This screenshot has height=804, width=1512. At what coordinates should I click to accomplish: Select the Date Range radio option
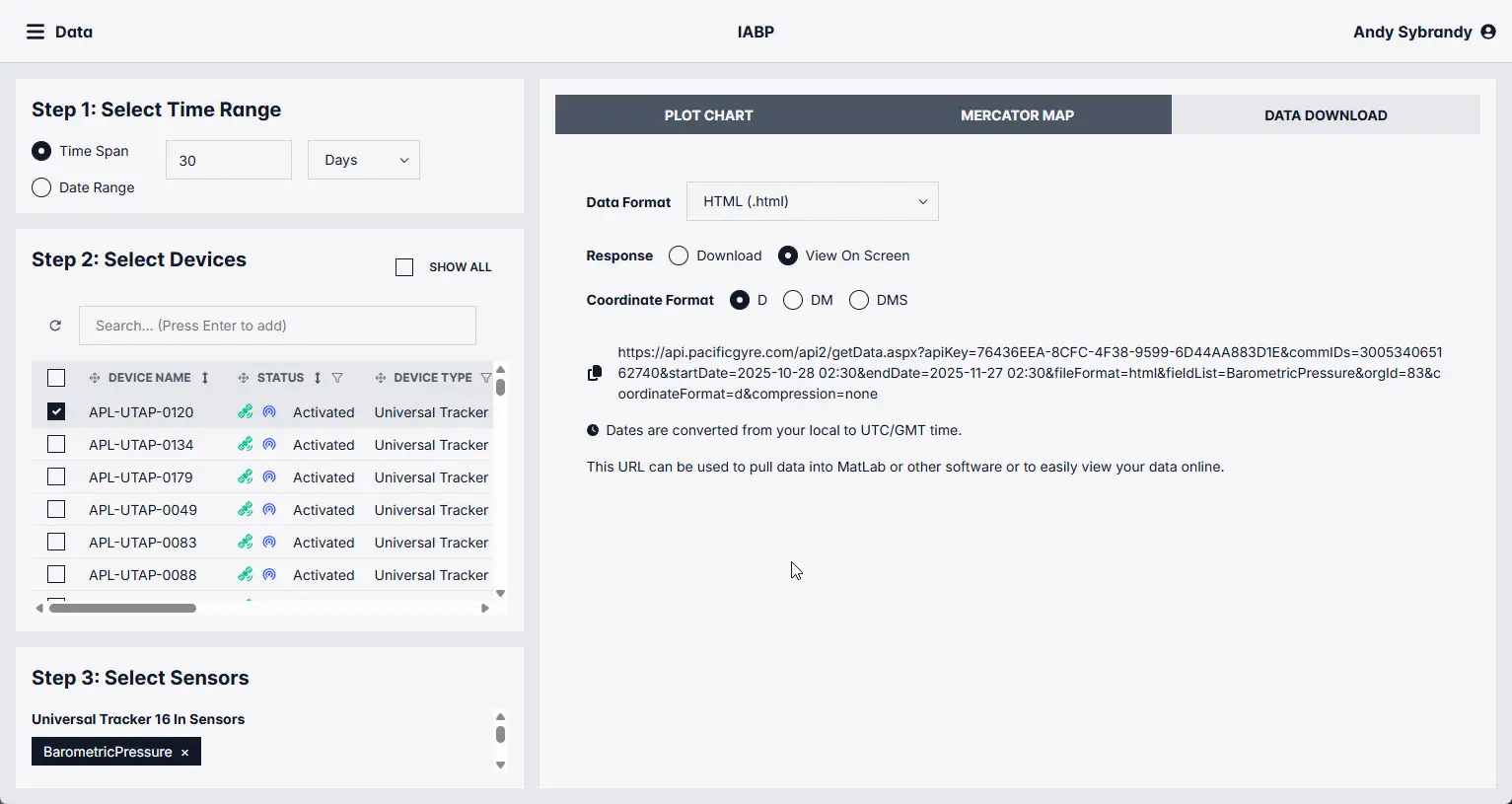coord(41,187)
